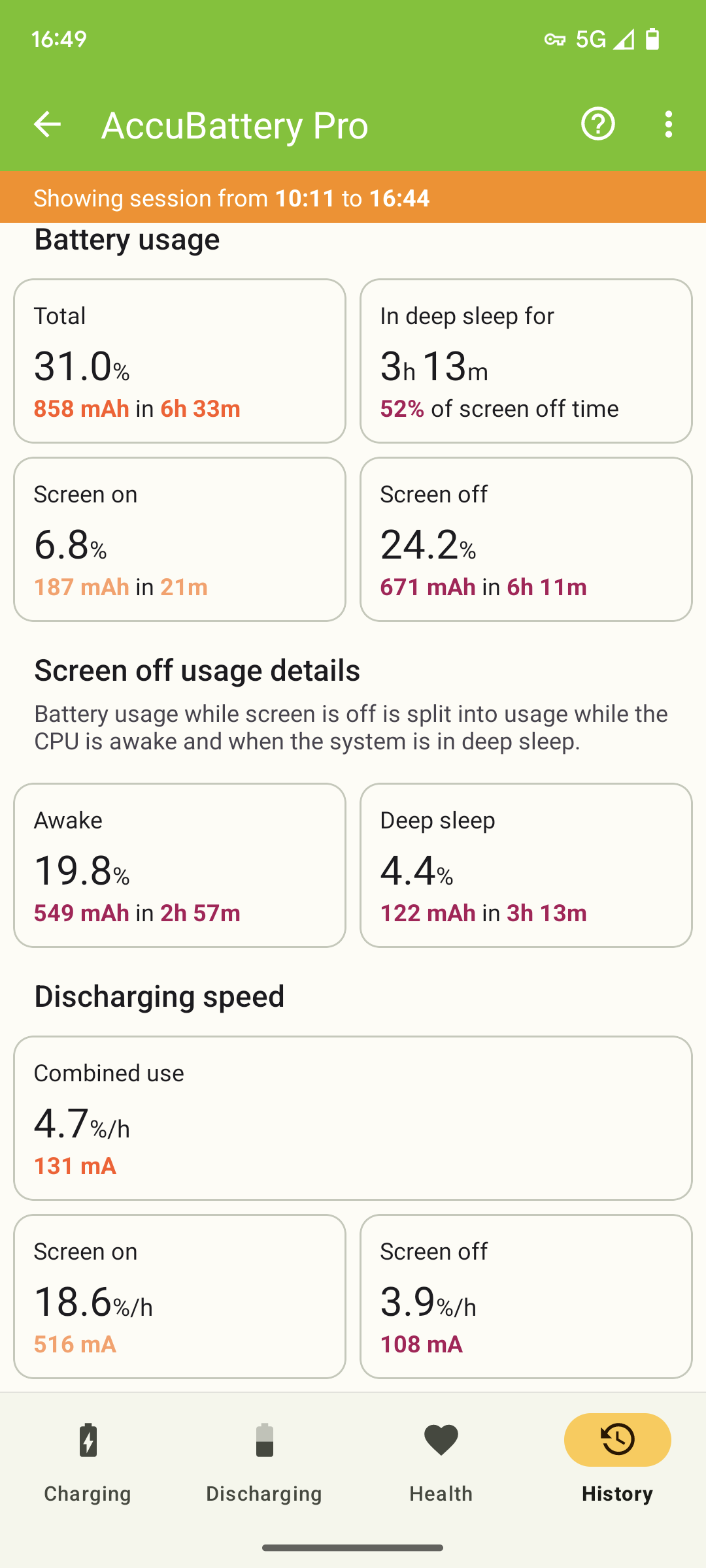
Task: Tap the battery status bar icon
Action: (x=652, y=39)
